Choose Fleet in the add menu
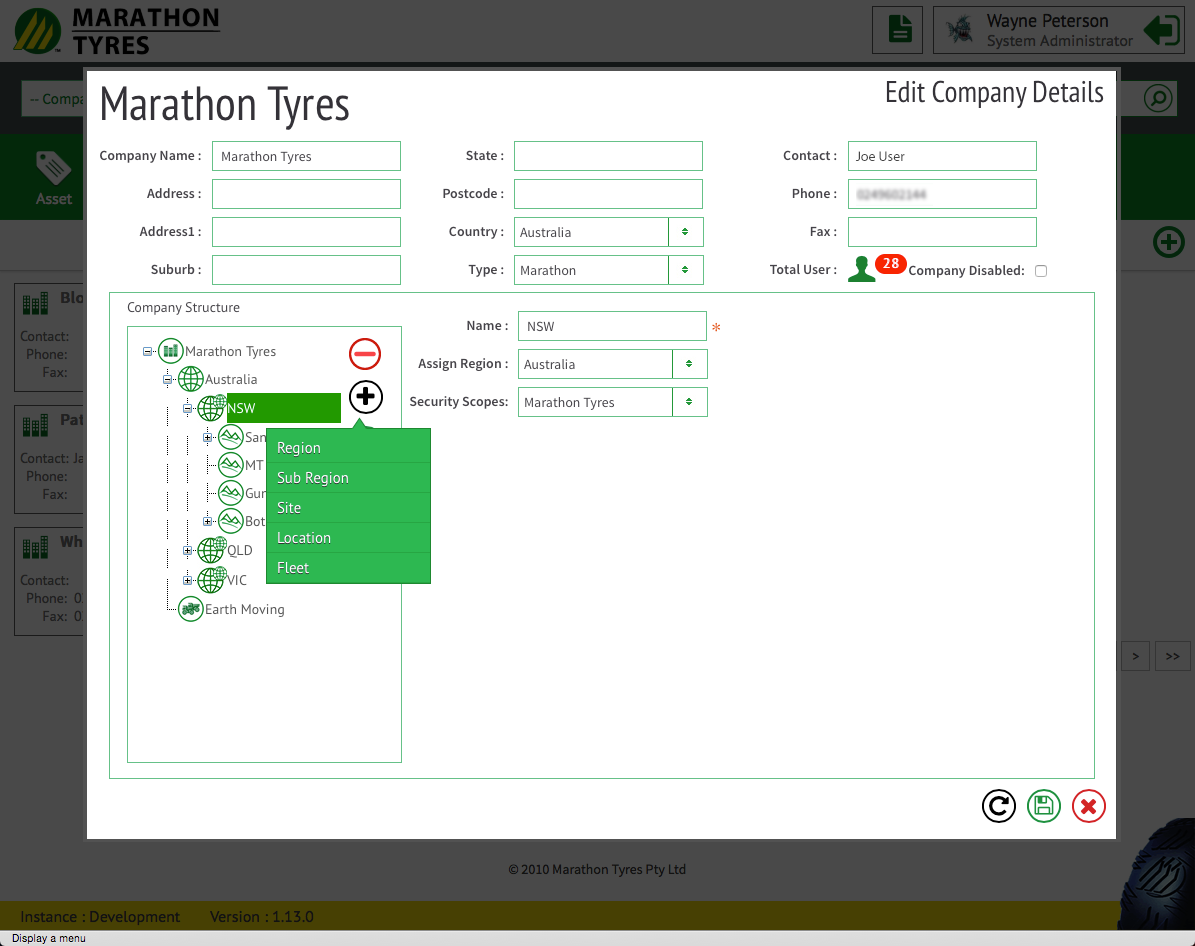Viewport: 1195px width, 946px height. pyautogui.click(x=293, y=568)
